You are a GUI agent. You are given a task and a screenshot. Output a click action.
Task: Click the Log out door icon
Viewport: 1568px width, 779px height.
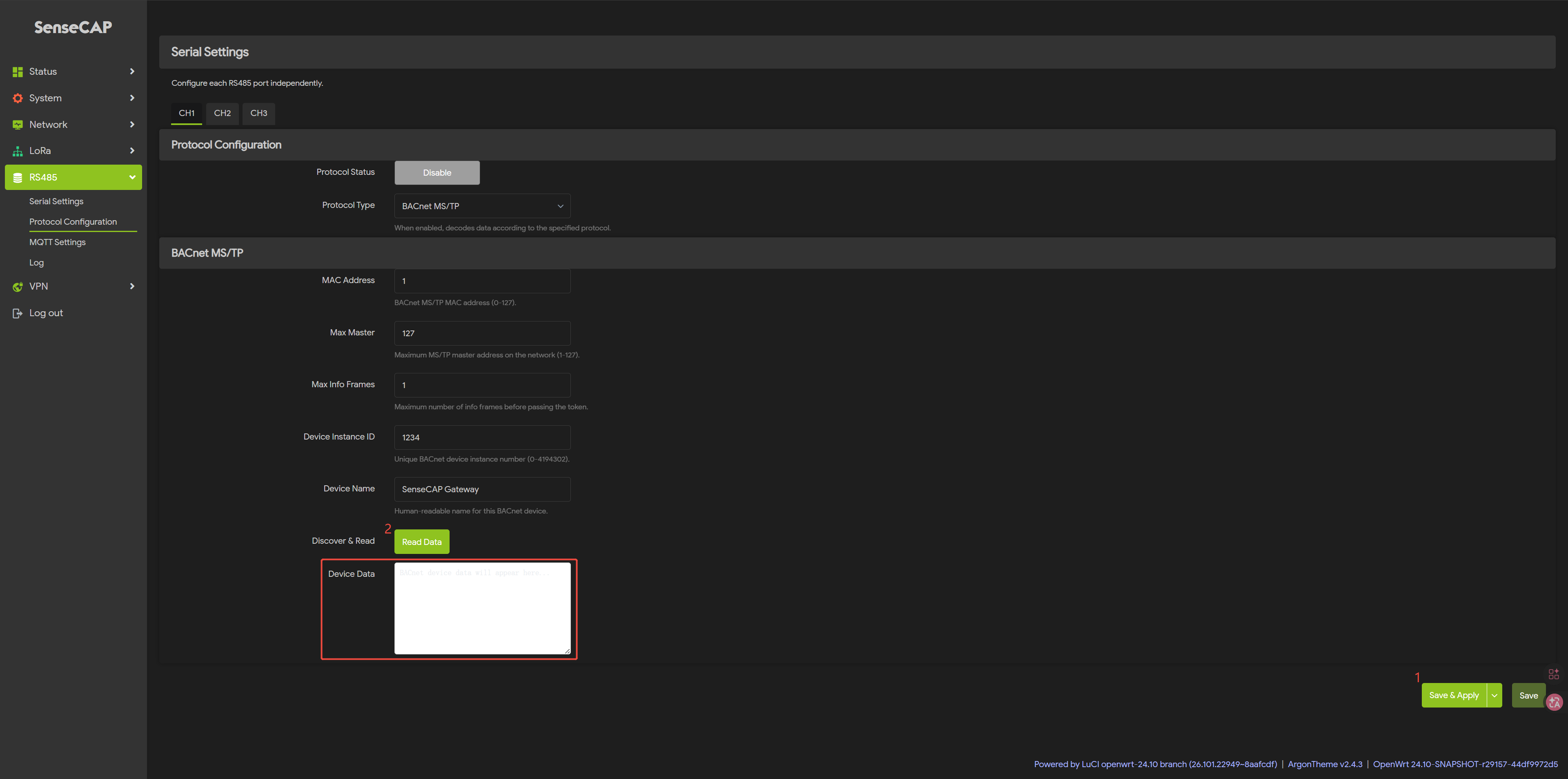[x=18, y=313]
